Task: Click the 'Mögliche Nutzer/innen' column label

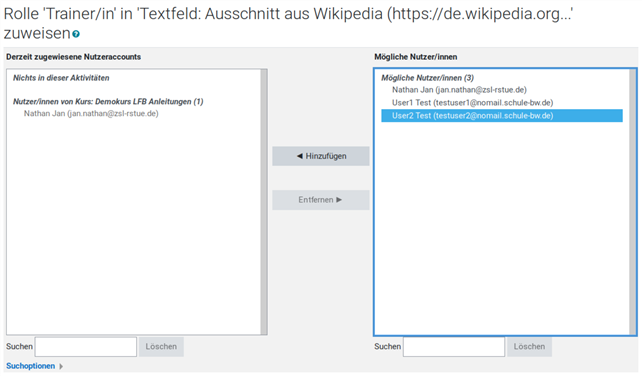Action: click(x=416, y=57)
